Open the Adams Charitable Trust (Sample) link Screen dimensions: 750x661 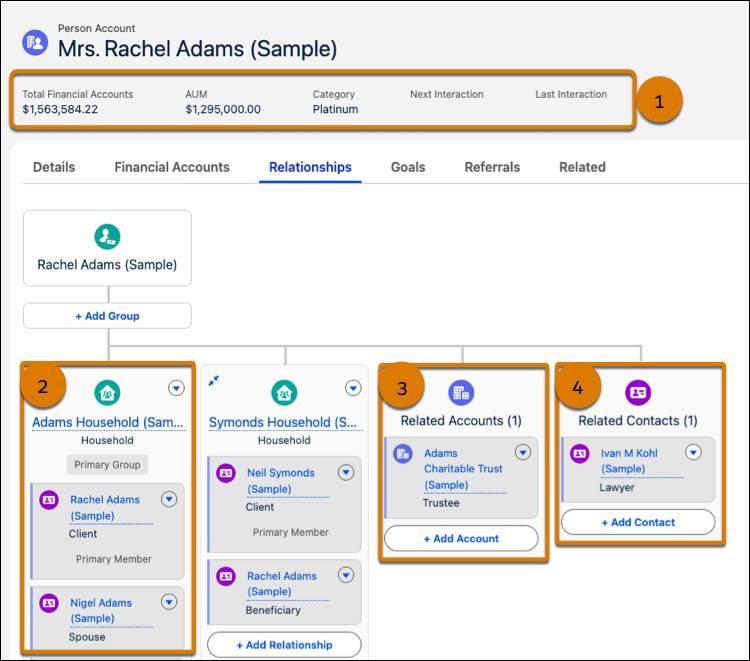[x=463, y=469]
